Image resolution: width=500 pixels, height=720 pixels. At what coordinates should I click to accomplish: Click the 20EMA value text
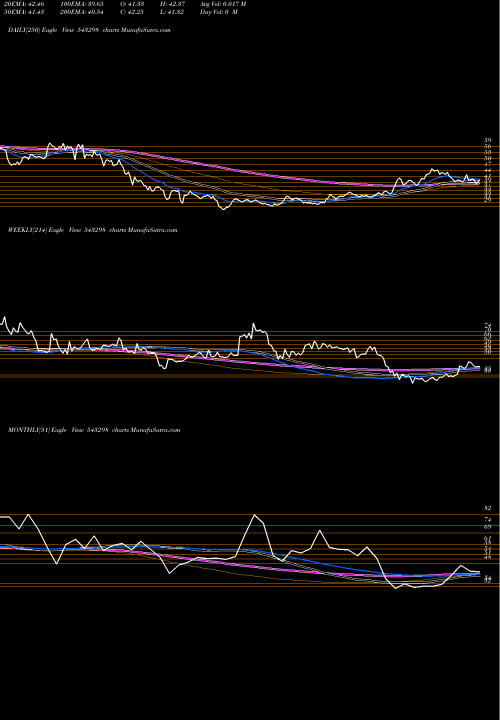[x=23, y=4]
